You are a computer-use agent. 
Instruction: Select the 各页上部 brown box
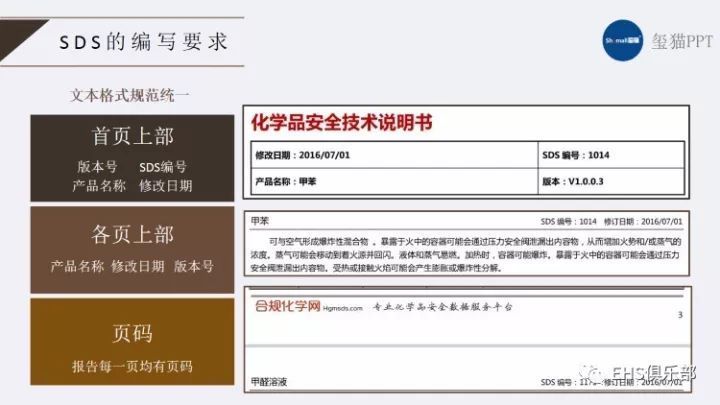coord(132,248)
